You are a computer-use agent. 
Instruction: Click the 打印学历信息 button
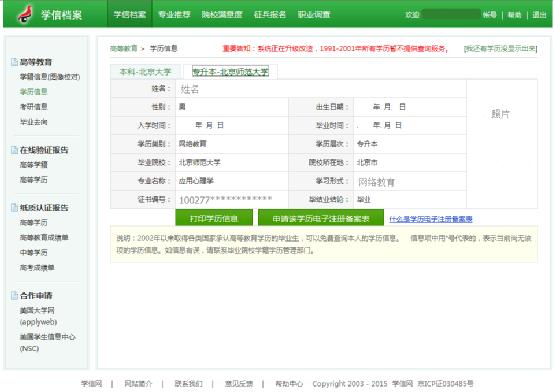(x=214, y=218)
